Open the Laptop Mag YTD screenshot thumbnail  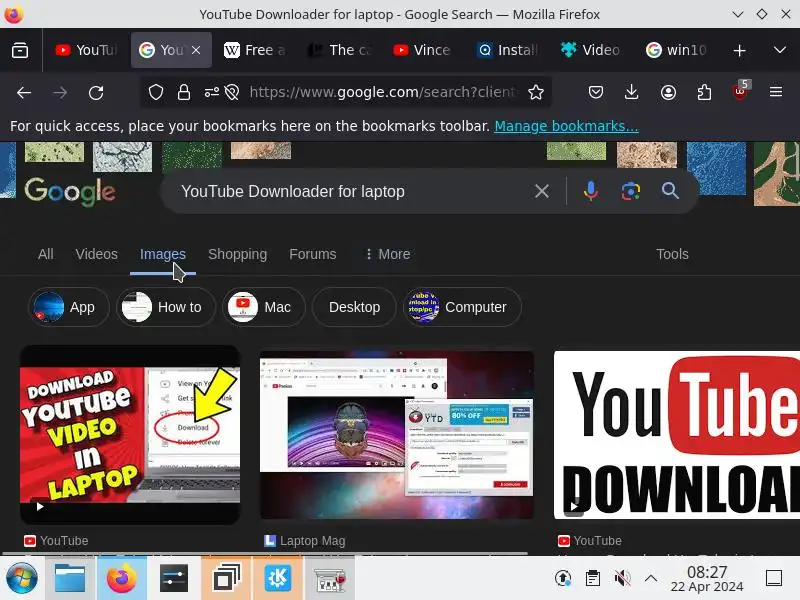(x=397, y=435)
